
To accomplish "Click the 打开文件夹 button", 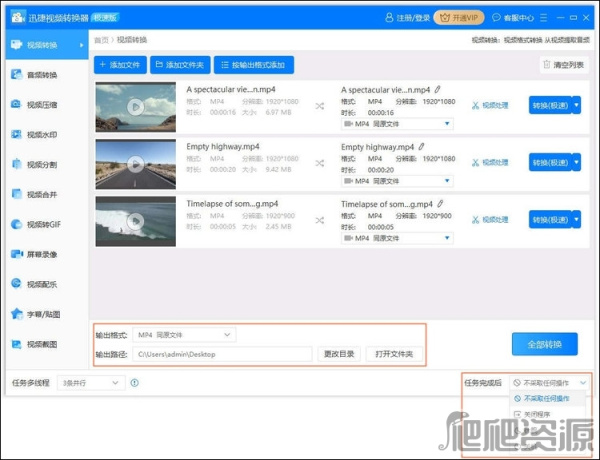I will click(x=394, y=354).
